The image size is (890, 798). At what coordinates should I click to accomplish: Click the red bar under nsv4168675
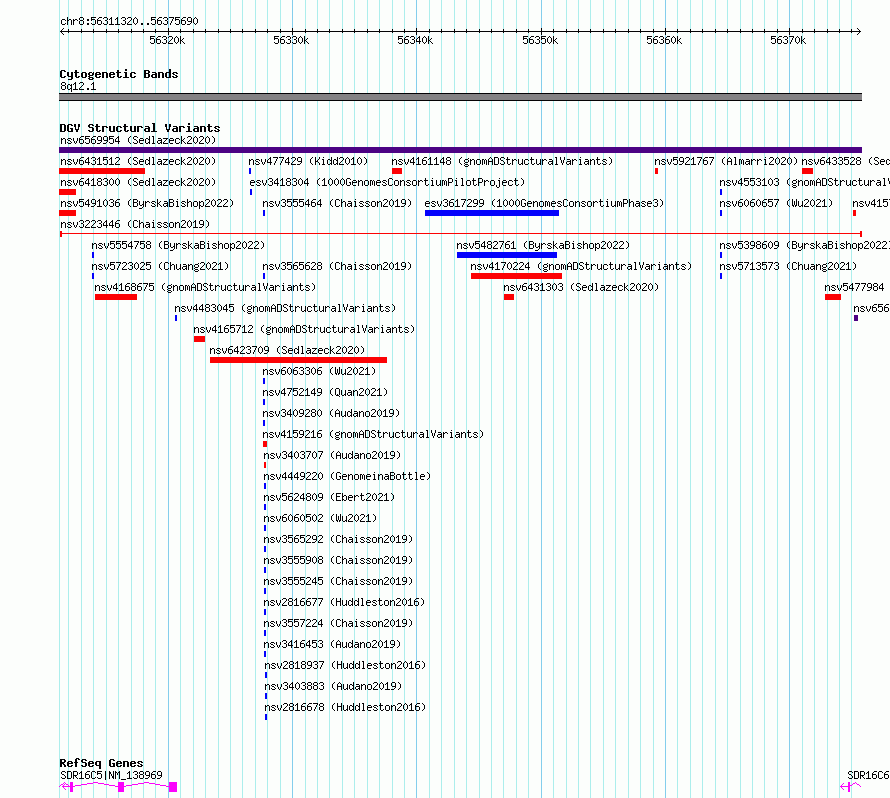tap(116, 297)
